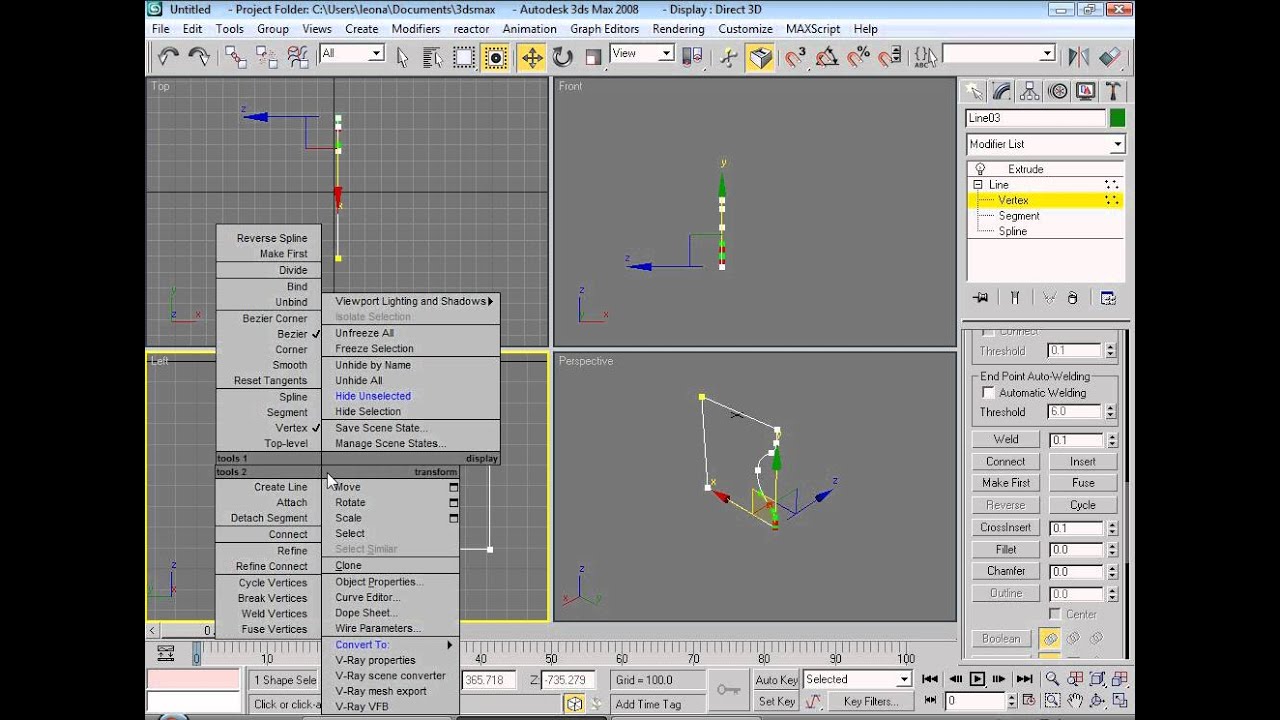Click the Bind to Space Warp icon
Image resolution: width=1280 pixels, height=720 pixels.
pyautogui.click(x=298, y=57)
